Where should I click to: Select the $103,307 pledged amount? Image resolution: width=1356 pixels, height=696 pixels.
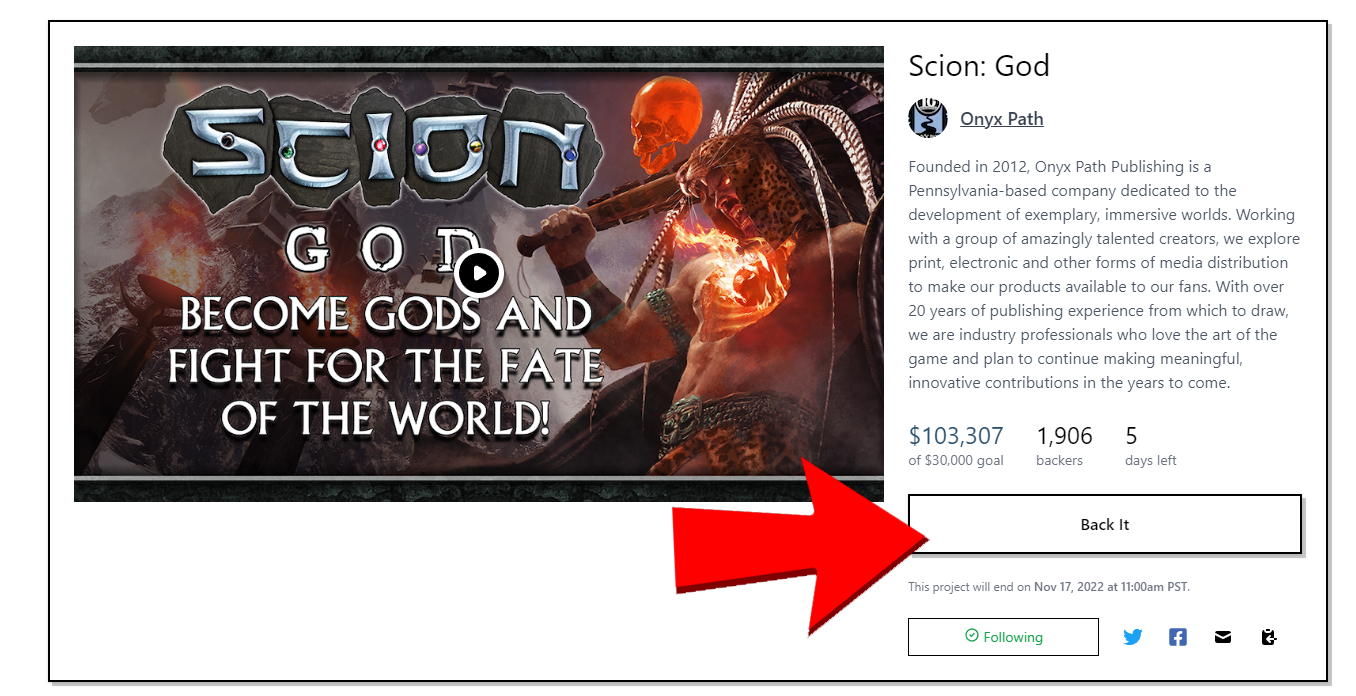tap(955, 436)
